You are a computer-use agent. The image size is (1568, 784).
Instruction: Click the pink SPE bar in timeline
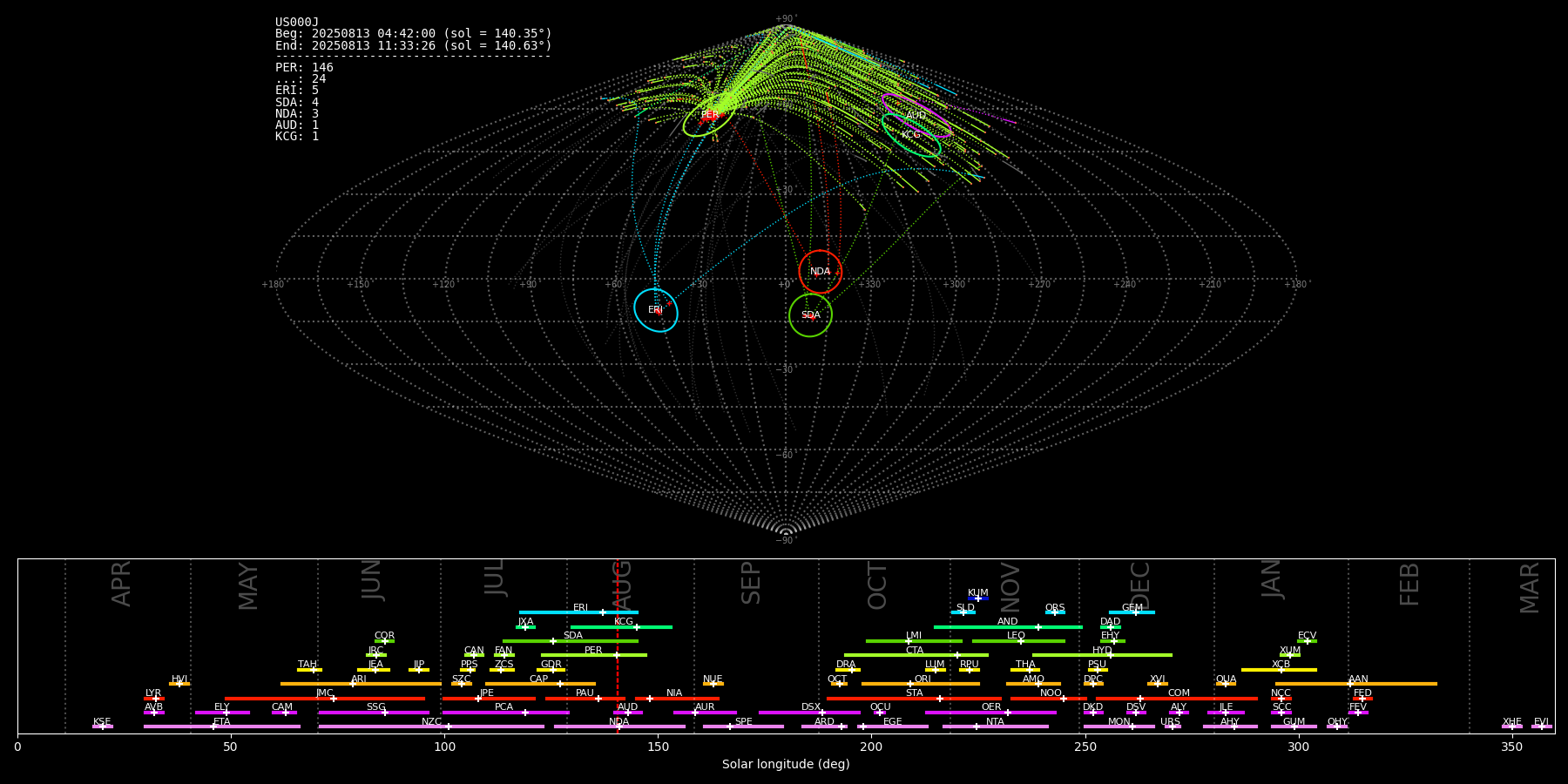coord(743,727)
